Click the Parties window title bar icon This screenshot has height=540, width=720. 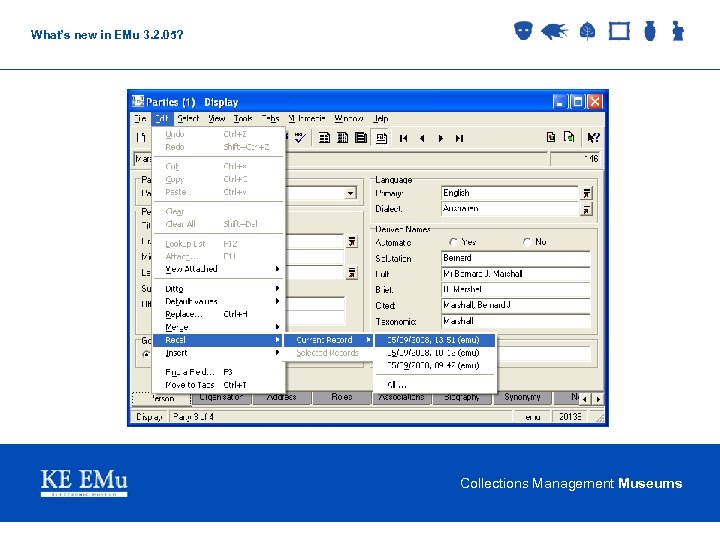(x=138, y=101)
